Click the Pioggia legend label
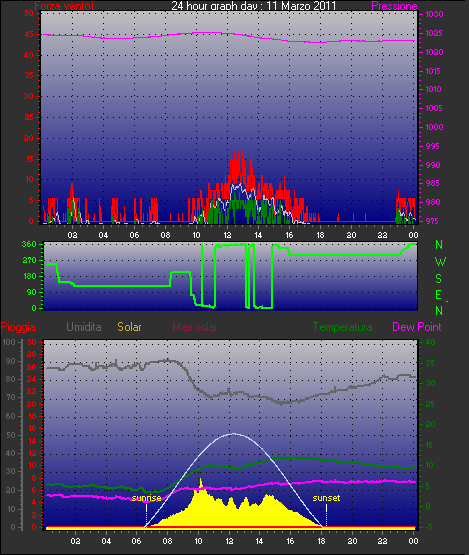Image resolution: width=469 pixels, height=555 pixels. tap(18, 327)
